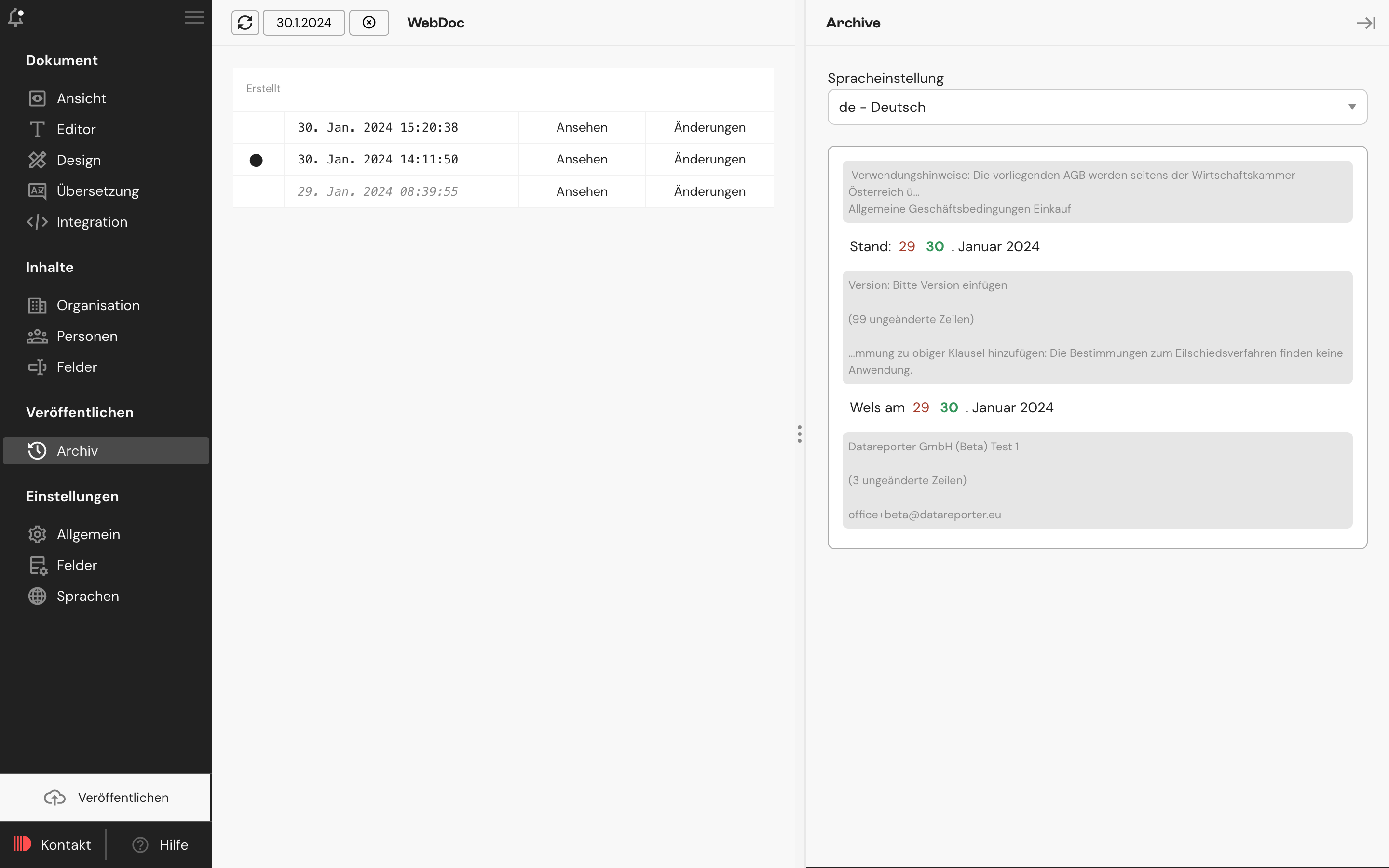Open Organisation under Inhalte

click(97, 305)
